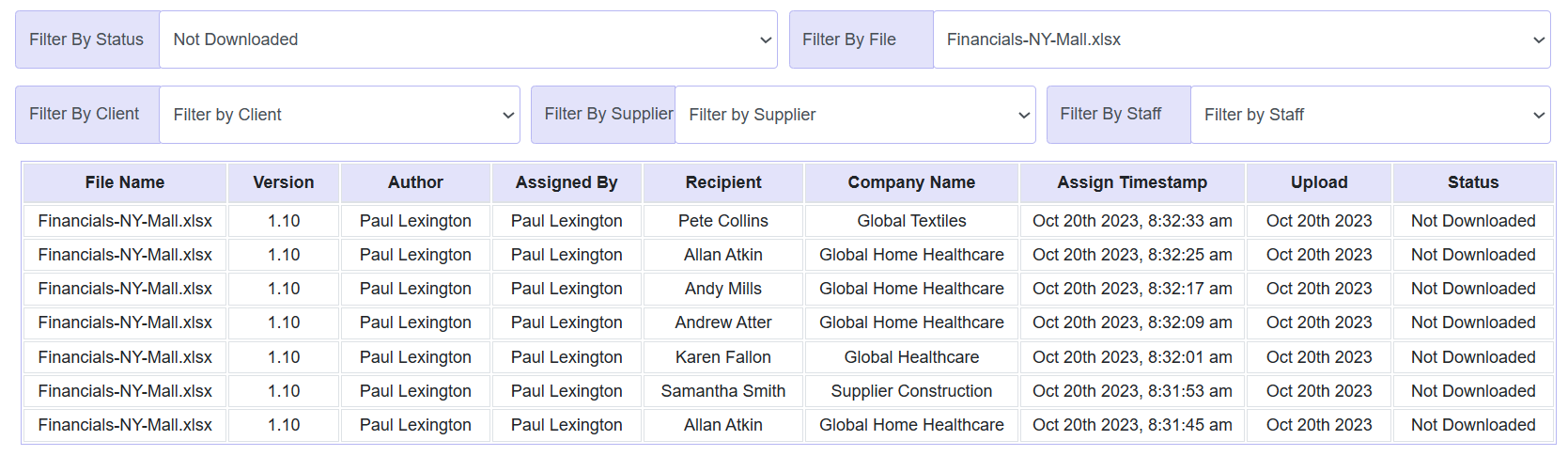Select the Global Textiles company cell
This screenshot has width=1568, height=456.
(911, 221)
